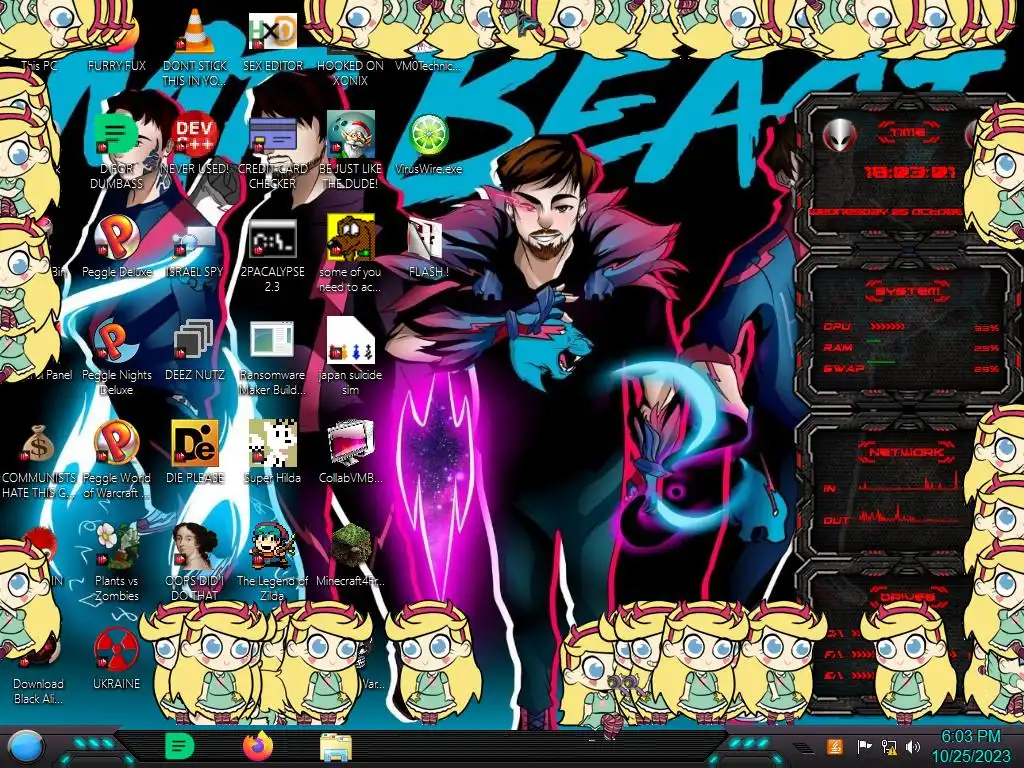Click the volume speaker tray icon
The width and height of the screenshot is (1024, 768).
pos(913,746)
